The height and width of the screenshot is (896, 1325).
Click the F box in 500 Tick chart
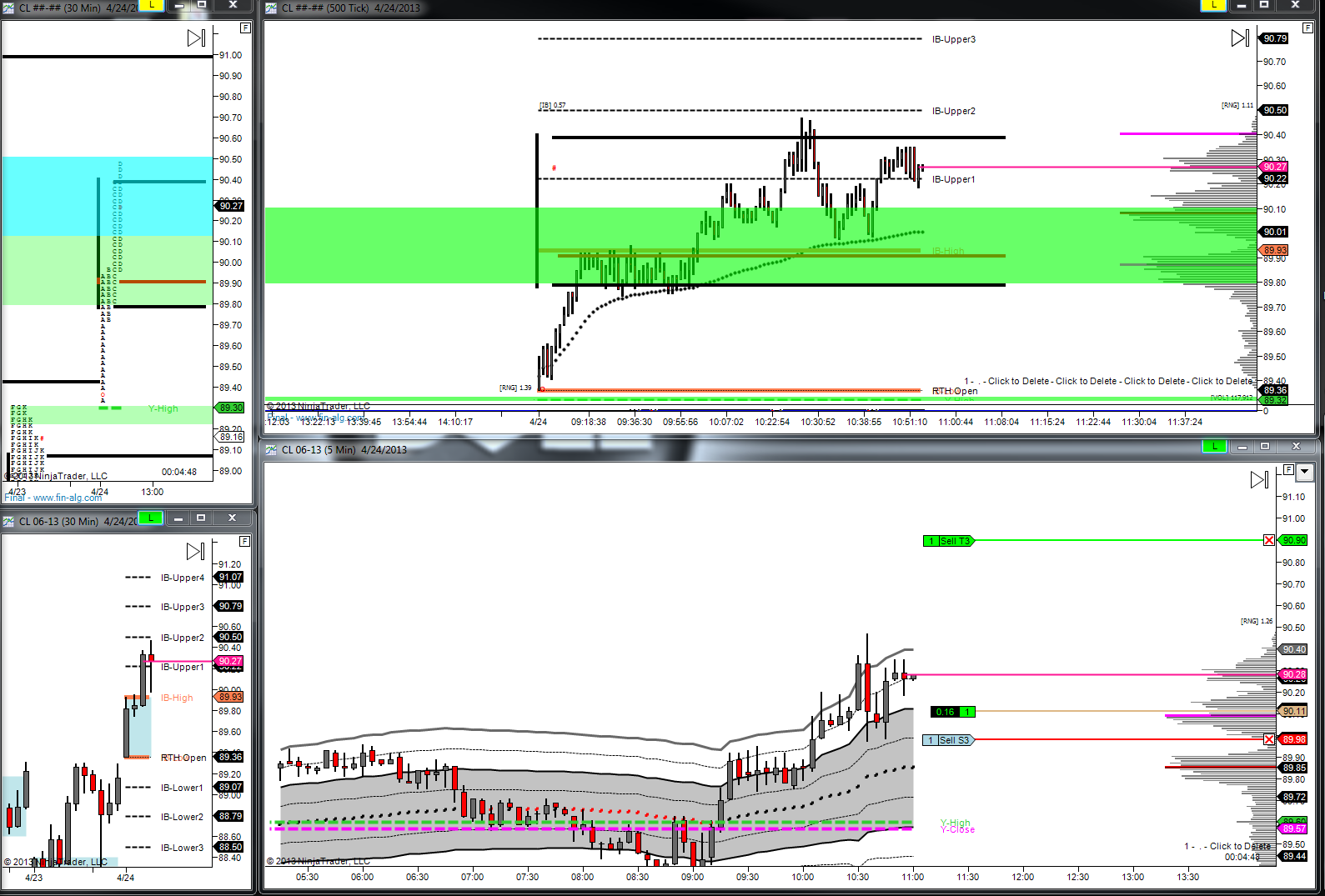click(x=1308, y=28)
